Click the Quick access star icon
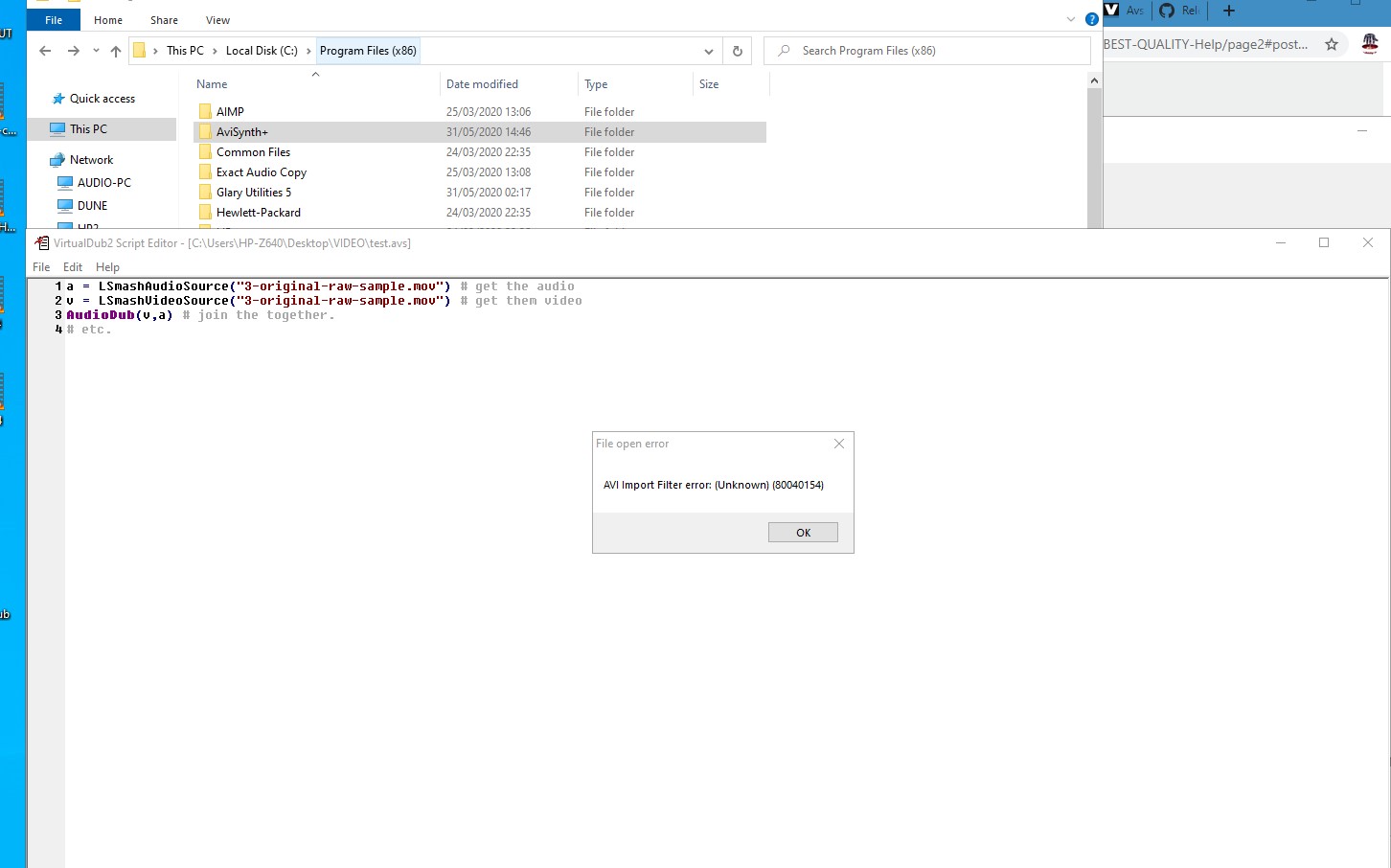Viewport: 1391px width, 868px height. (57, 99)
